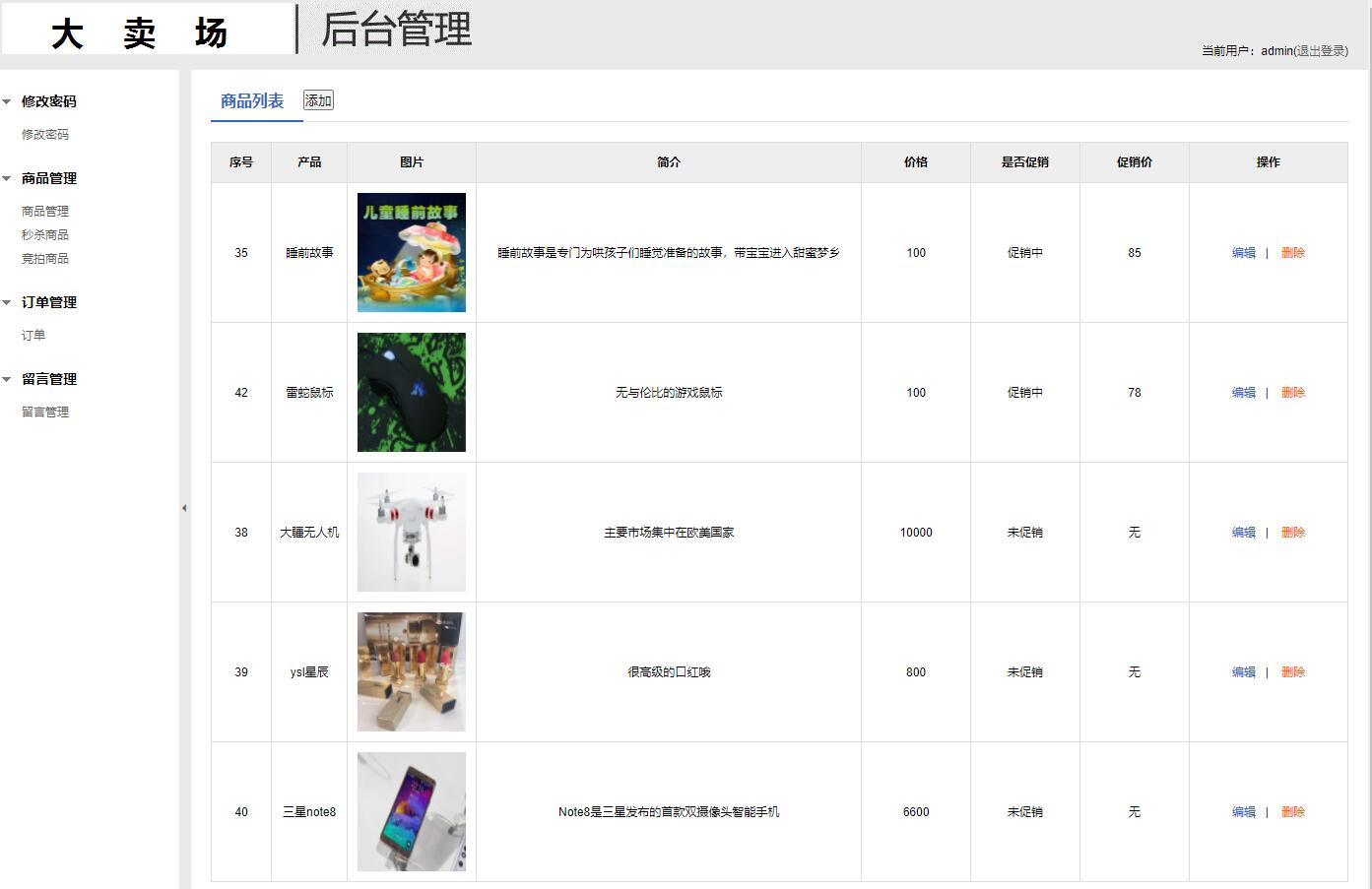Click the 添加 button to add a product
The width and height of the screenshot is (1372, 889).
317,99
